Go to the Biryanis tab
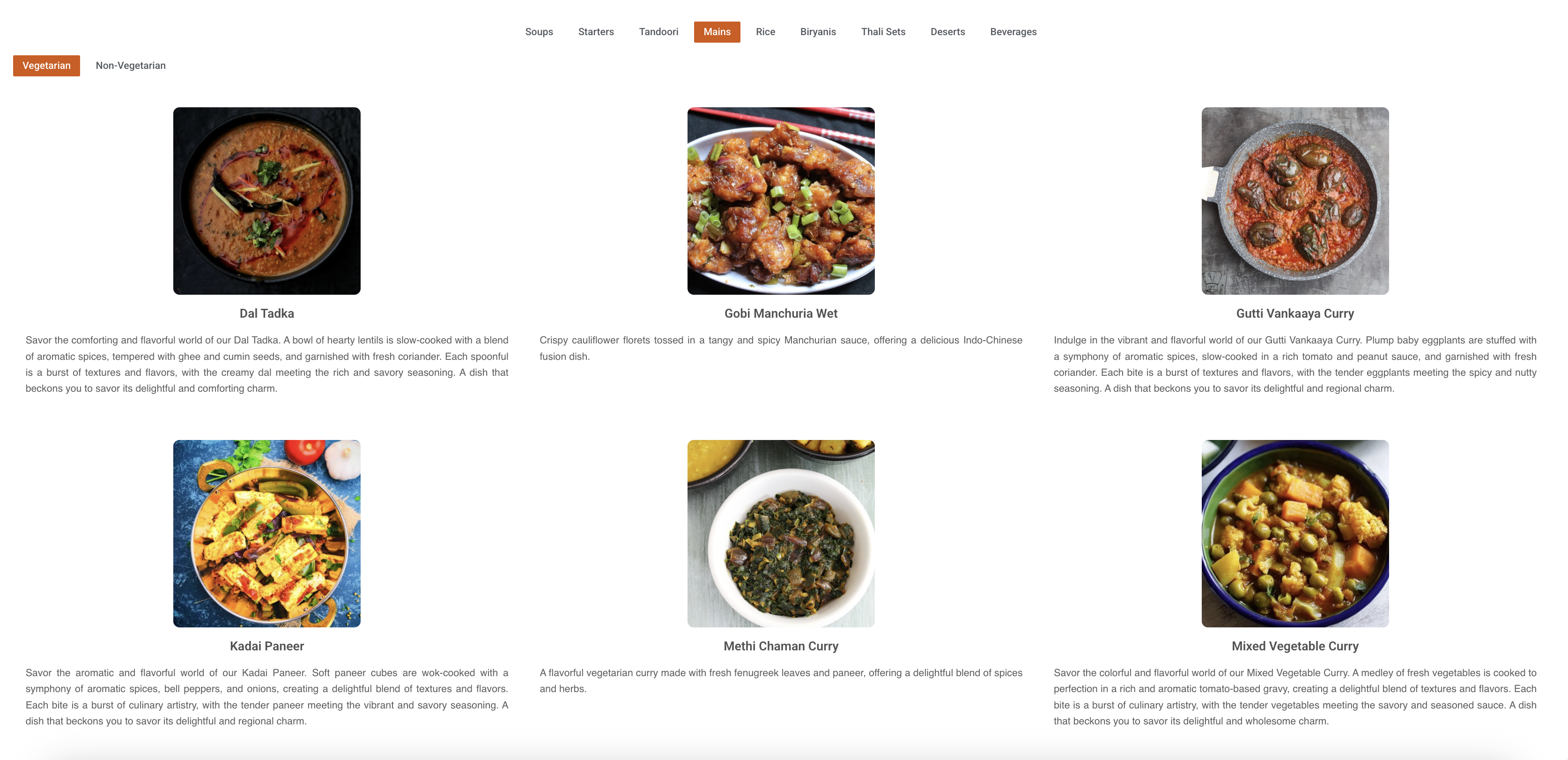 click(x=817, y=32)
